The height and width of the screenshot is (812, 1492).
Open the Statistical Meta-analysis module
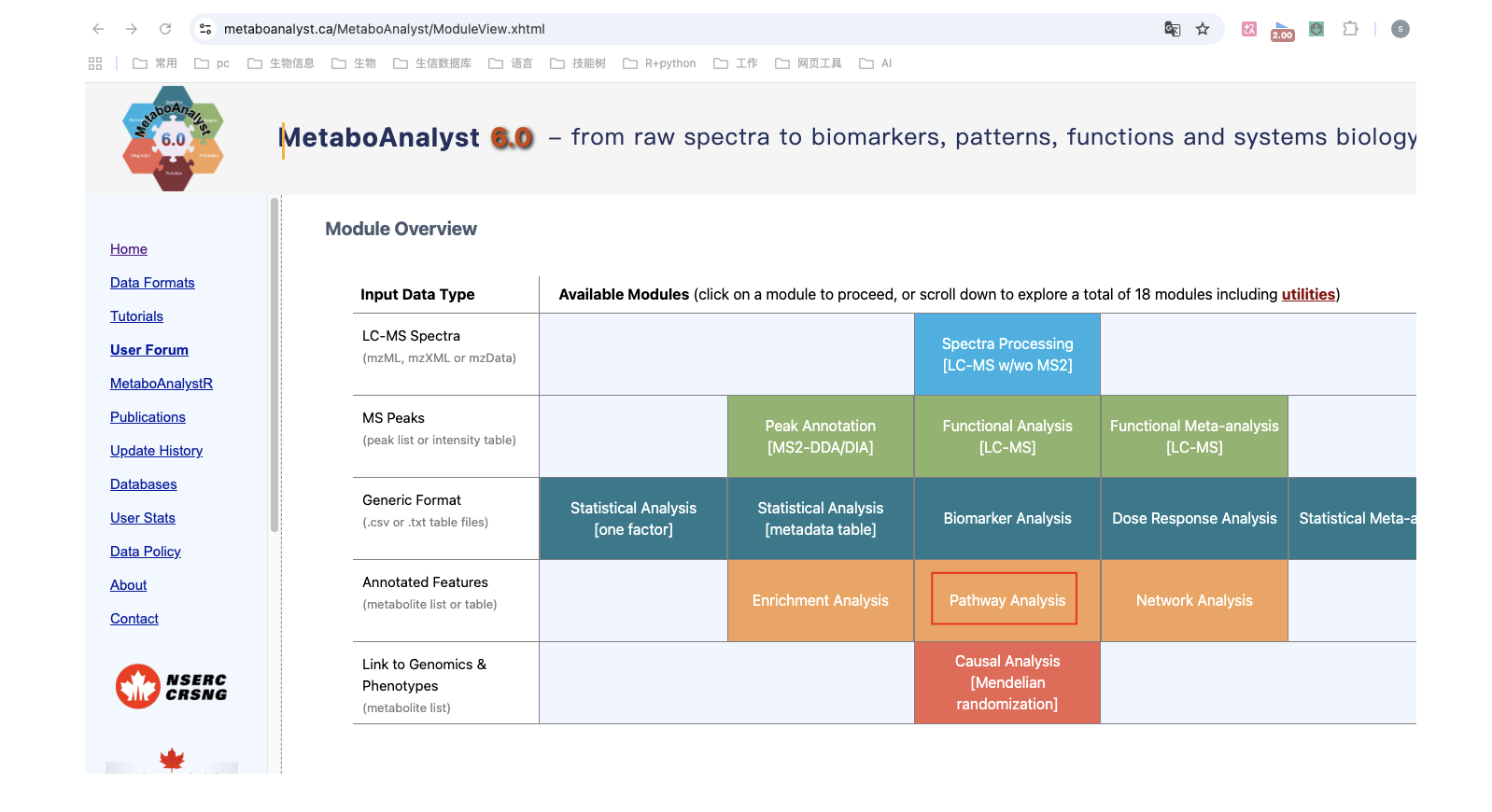pyautogui.click(x=1353, y=519)
